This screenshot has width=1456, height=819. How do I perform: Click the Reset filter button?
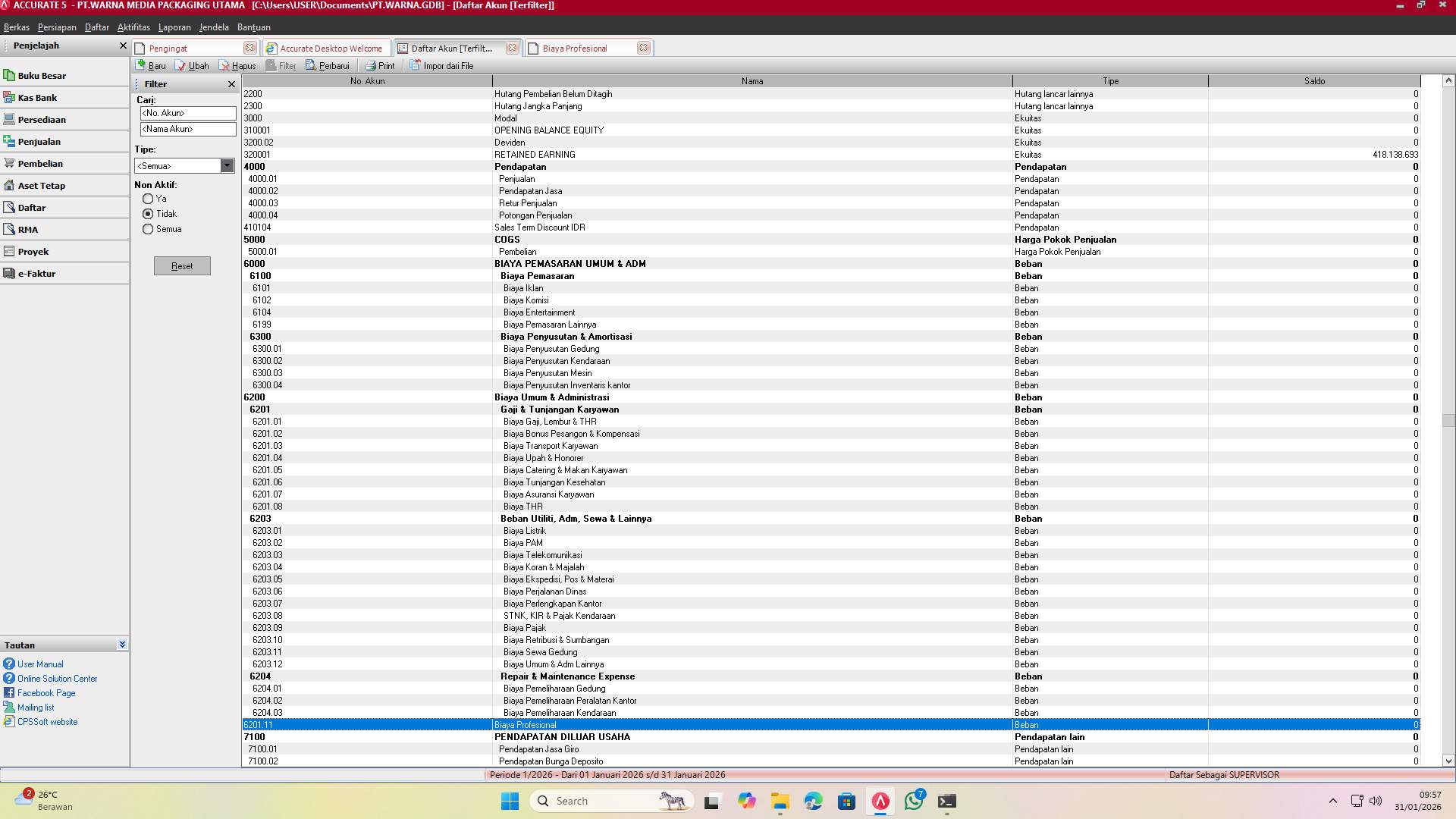[182, 265]
